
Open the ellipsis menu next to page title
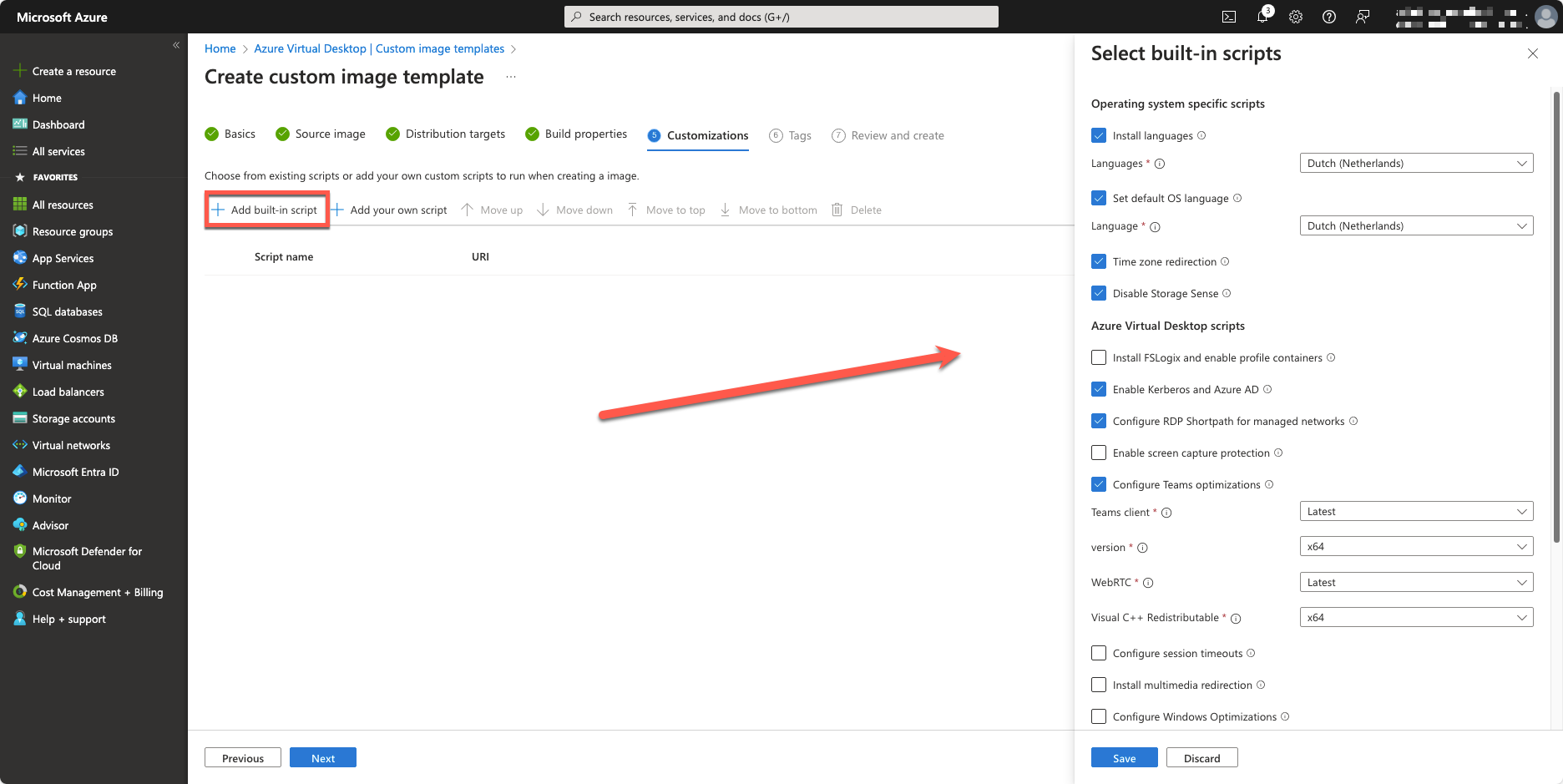pos(511,77)
